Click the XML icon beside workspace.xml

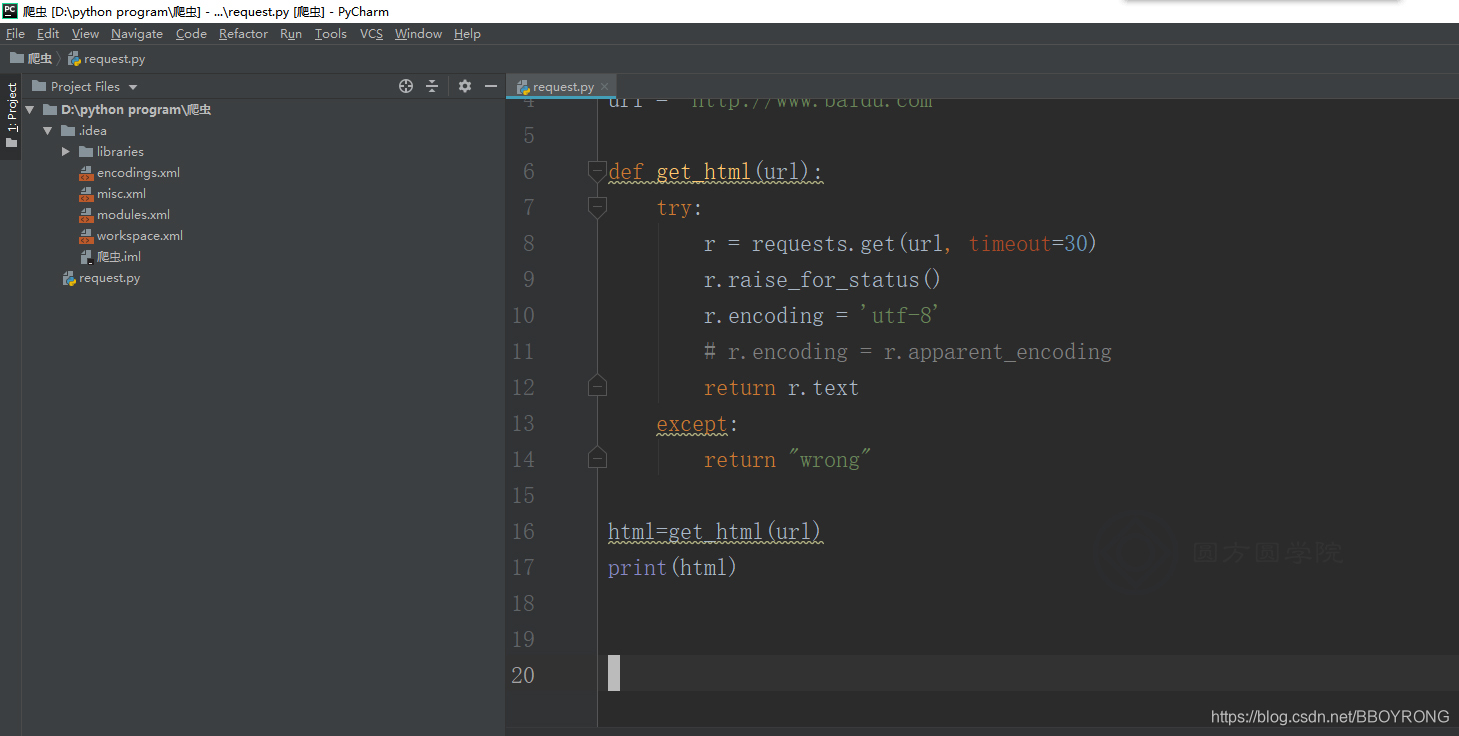click(86, 236)
